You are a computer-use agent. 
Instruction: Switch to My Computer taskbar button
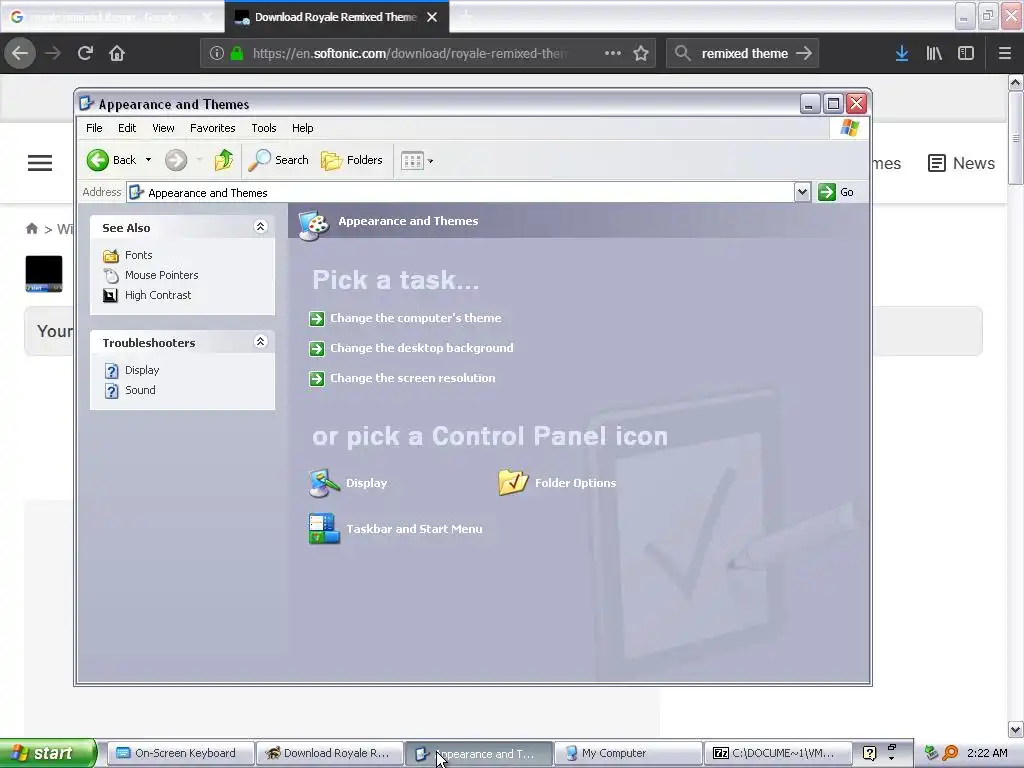coord(628,753)
